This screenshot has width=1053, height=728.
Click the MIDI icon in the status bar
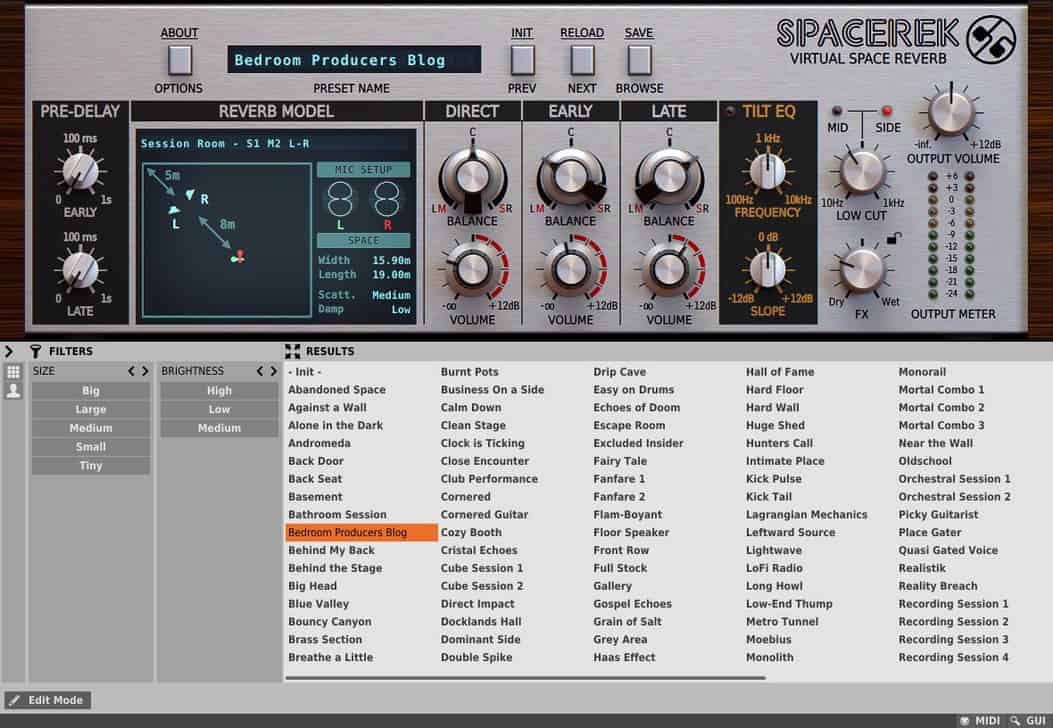964,720
